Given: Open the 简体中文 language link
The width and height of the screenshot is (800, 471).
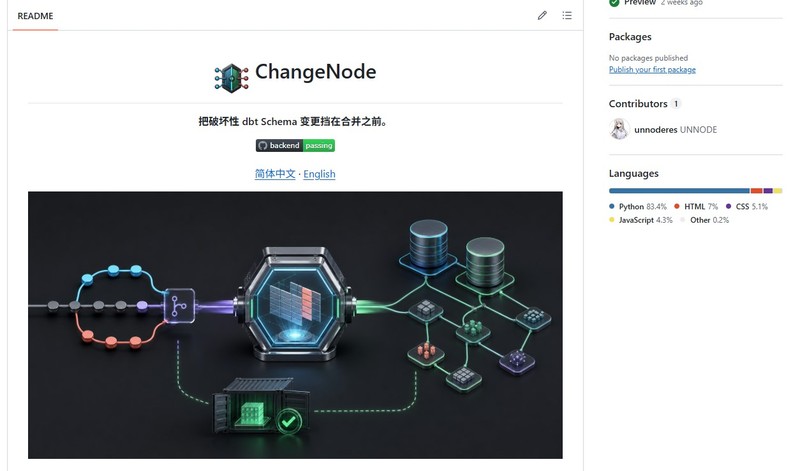Looking at the screenshot, I should click(x=275, y=174).
